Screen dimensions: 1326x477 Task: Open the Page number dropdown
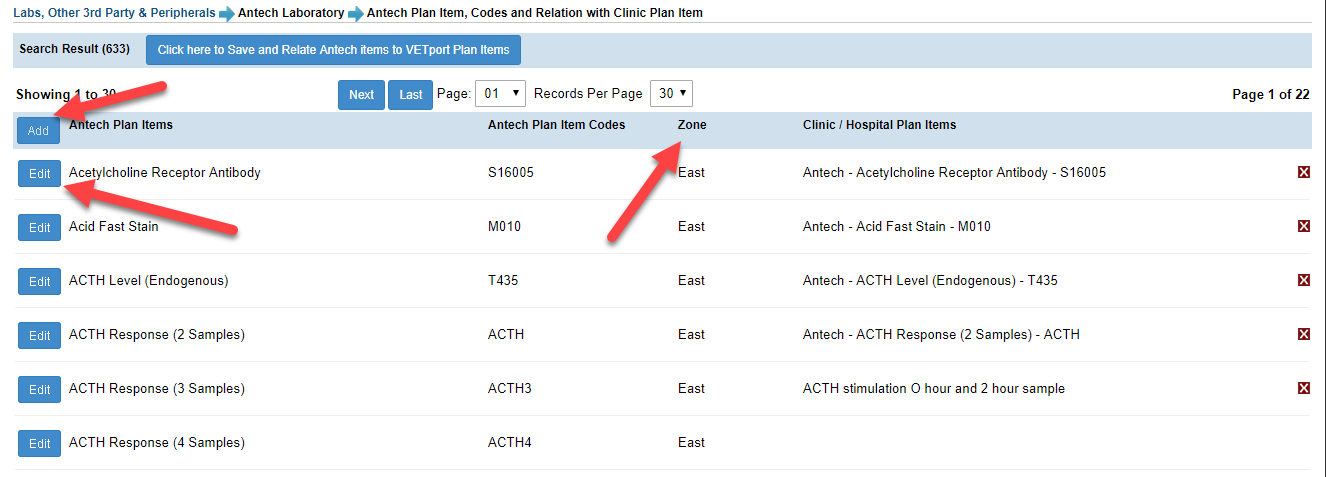(500, 94)
